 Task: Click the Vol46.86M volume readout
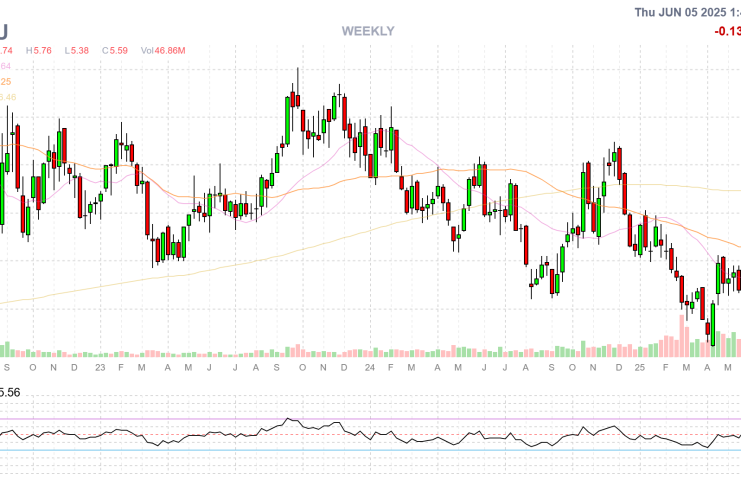[164, 50]
